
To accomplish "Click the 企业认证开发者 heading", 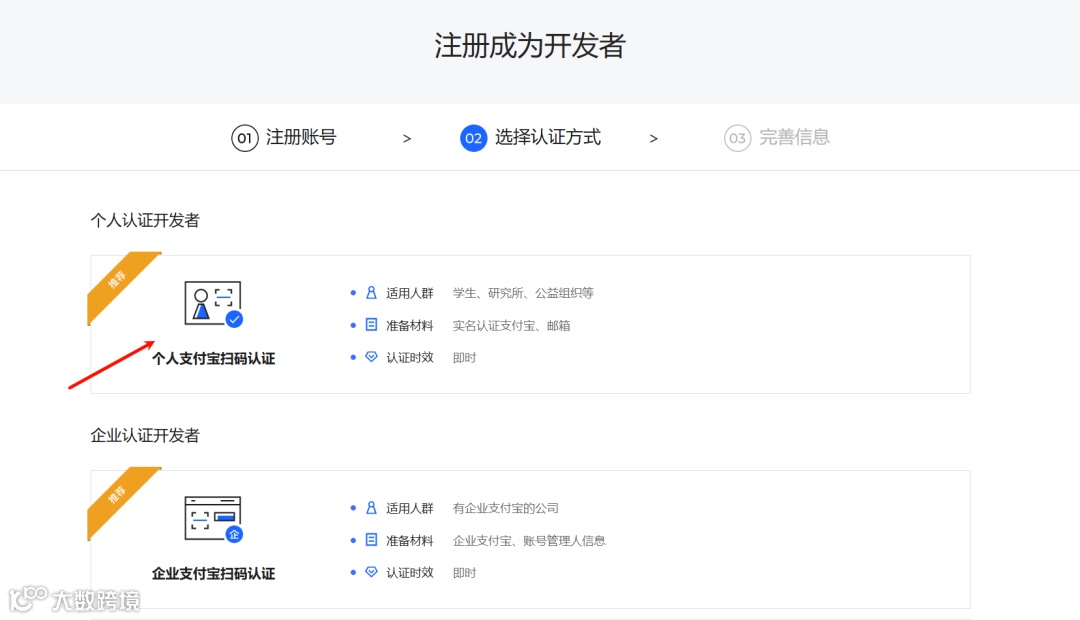I will click(x=145, y=435).
